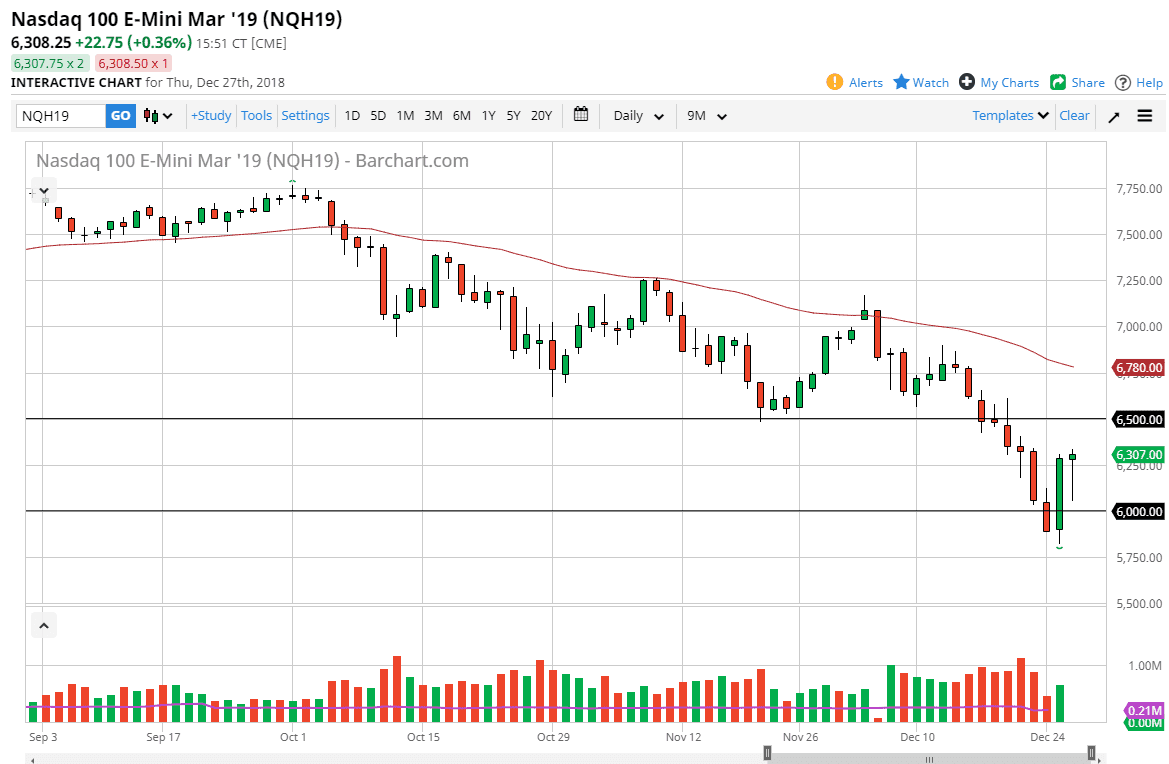Image resolution: width=1169 pixels, height=764 pixels.
Task: Toggle the candlestick chart type icon
Action: [151, 115]
